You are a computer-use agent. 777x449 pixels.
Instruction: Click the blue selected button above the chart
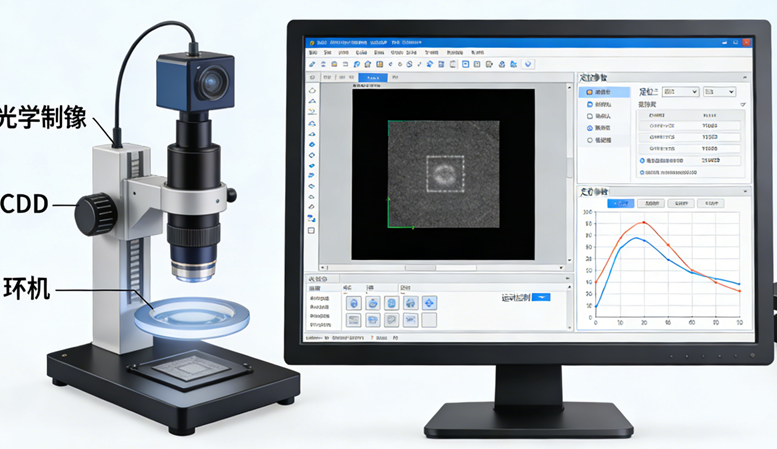pyautogui.click(x=621, y=203)
